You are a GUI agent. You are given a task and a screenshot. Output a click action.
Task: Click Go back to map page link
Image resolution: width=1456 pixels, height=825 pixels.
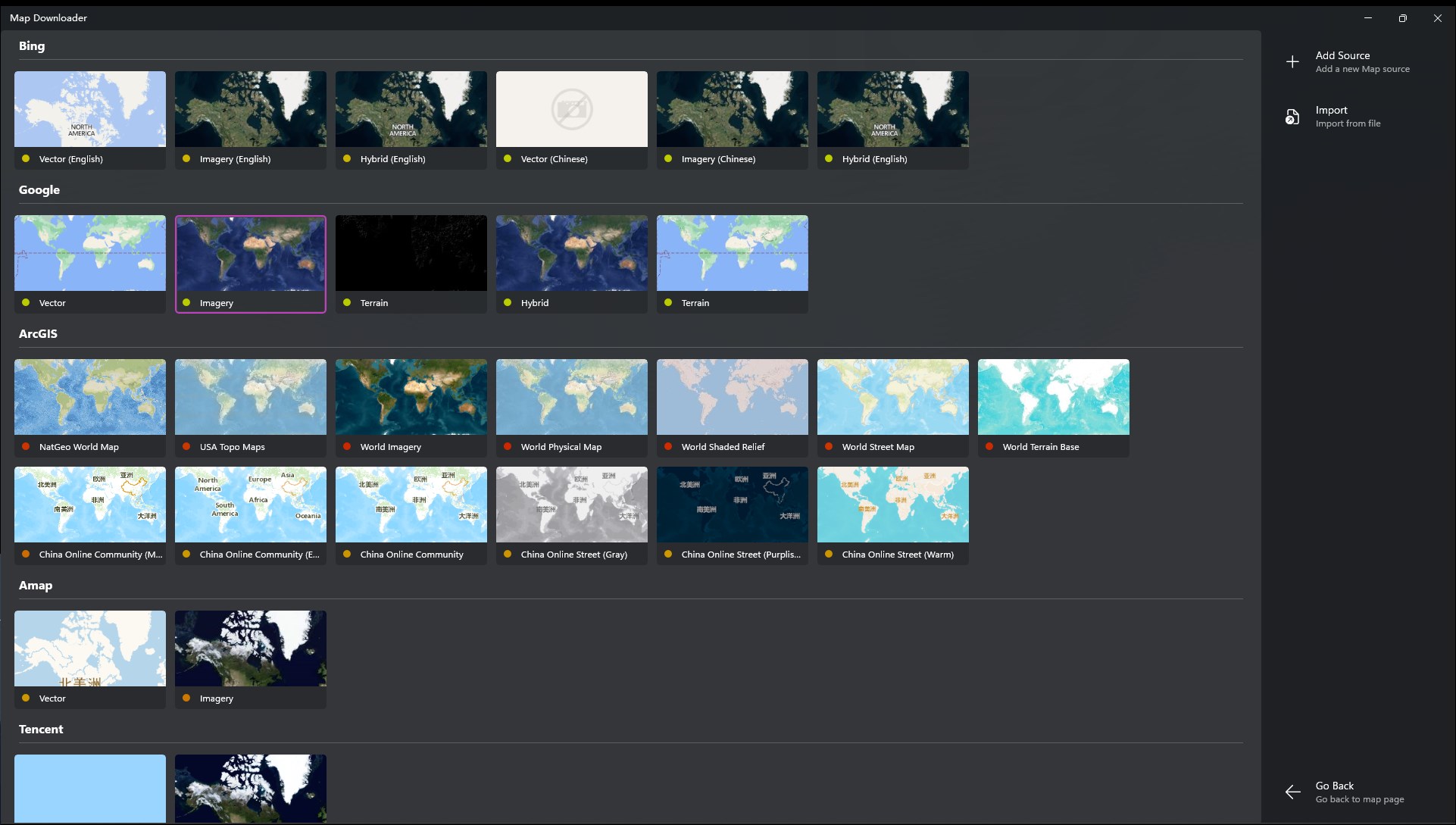(x=1359, y=799)
